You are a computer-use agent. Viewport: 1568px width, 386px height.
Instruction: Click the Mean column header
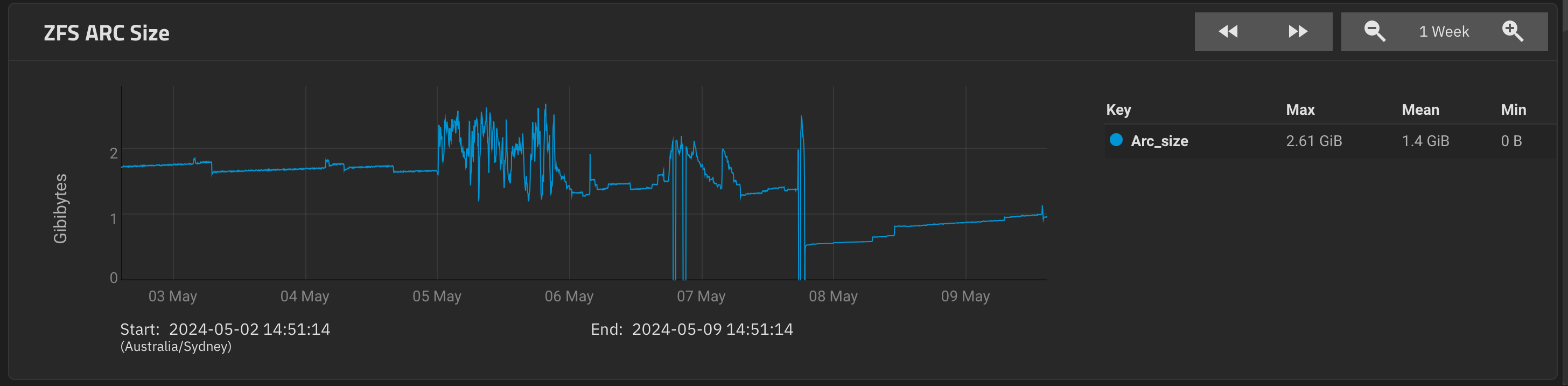coord(1420,110)
